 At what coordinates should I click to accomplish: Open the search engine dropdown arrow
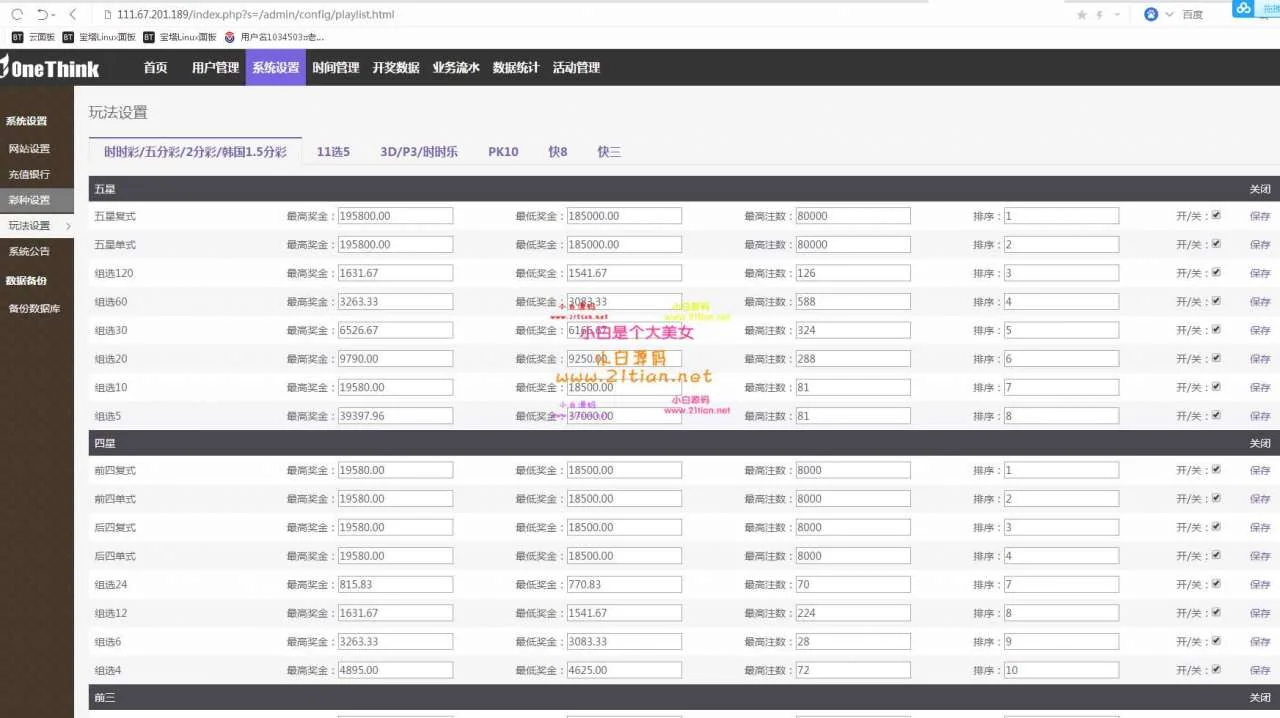[x=1169, y=15]
